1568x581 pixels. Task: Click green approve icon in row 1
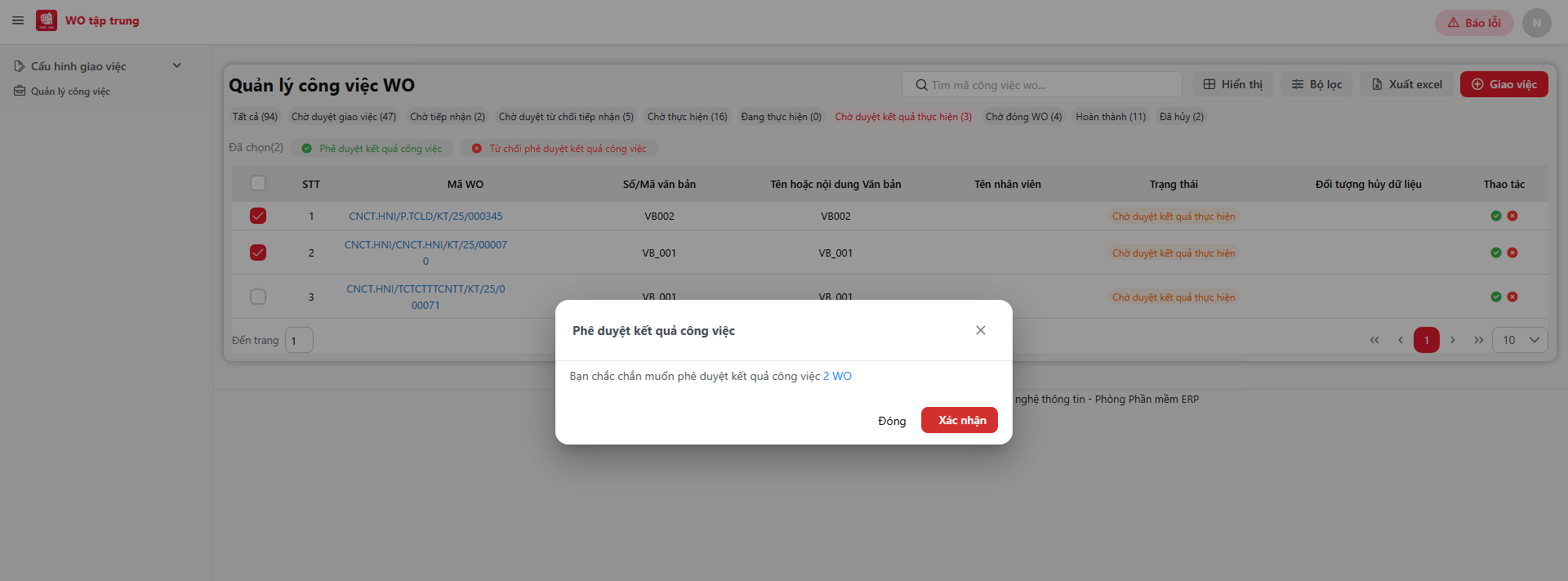click(1496, 216)
